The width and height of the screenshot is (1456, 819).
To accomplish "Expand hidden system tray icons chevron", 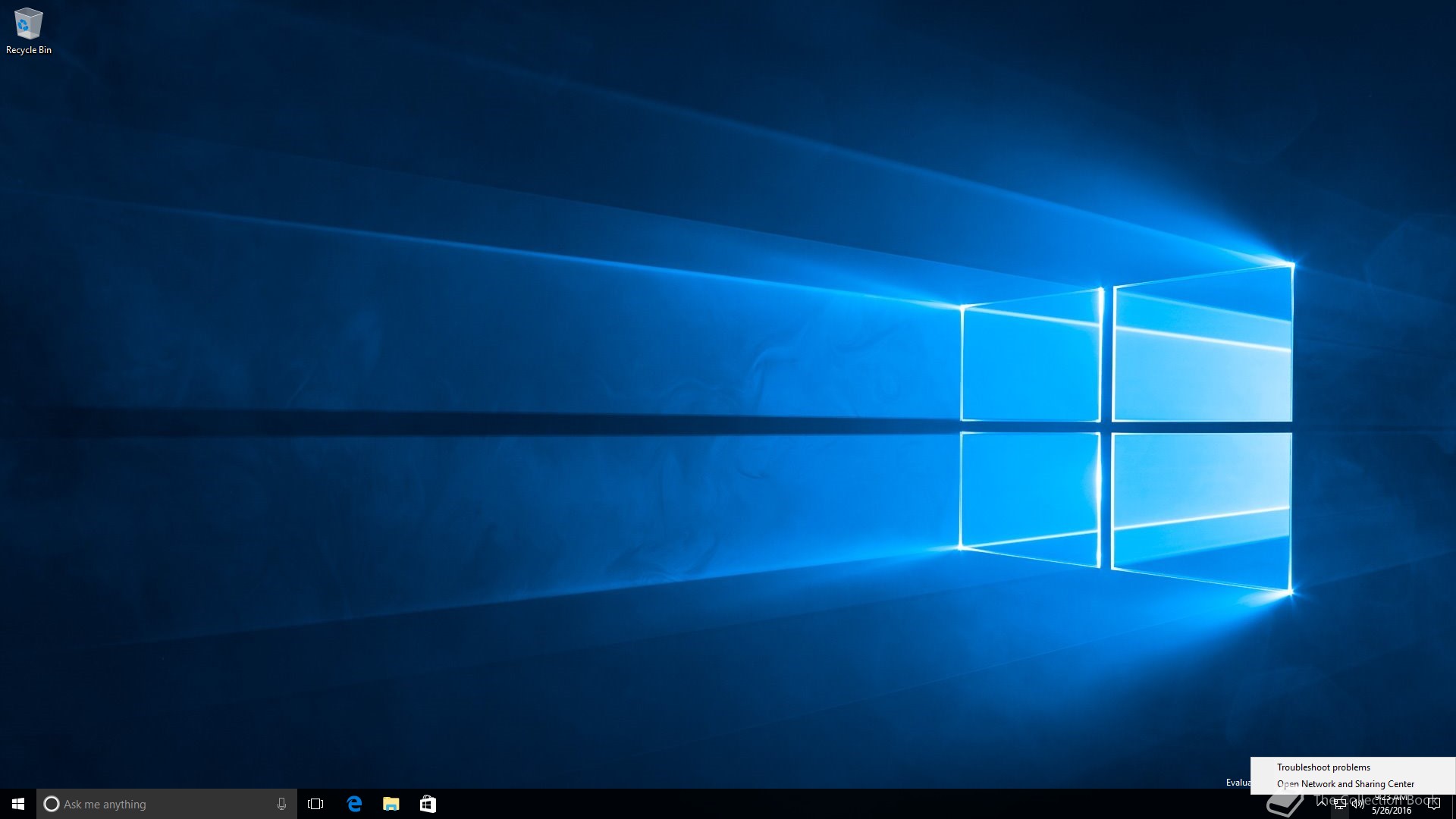I will pyautogui.click(x=1322, y=804).
